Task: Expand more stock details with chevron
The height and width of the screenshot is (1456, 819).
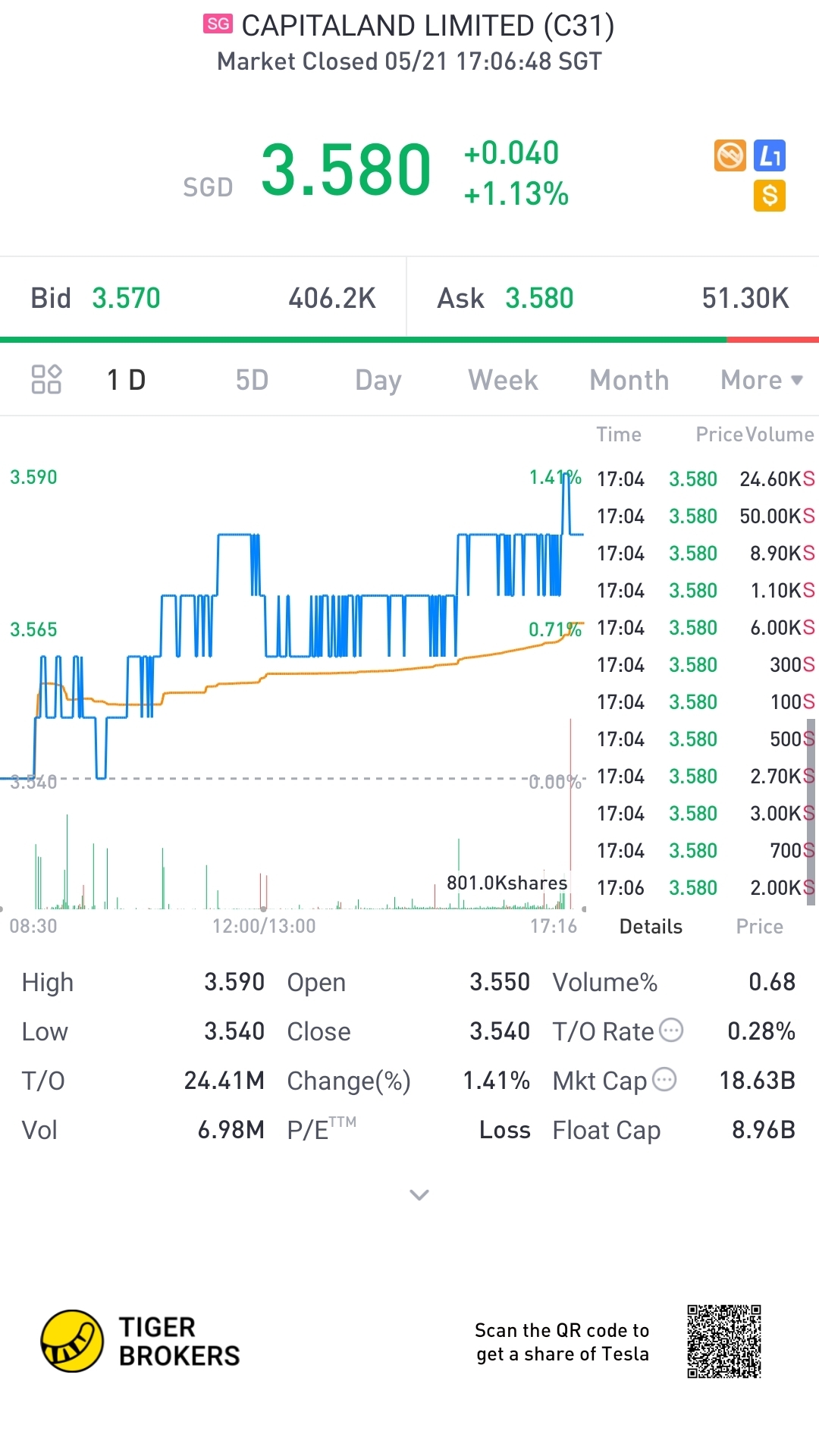Action: [419, 1195]
